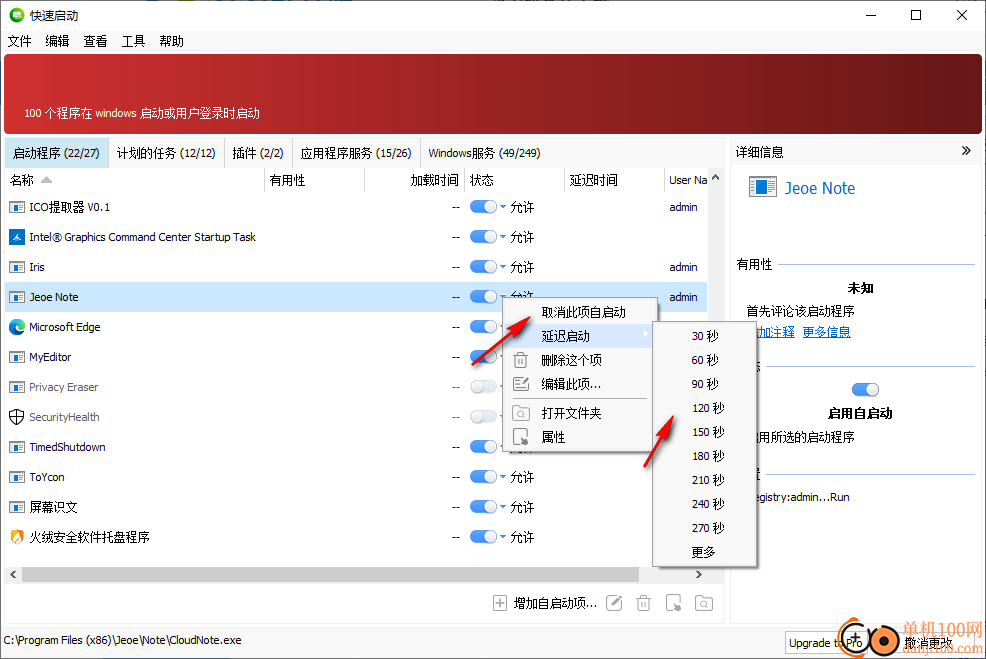The width and height of the screenshot is (986, 659).
Task: Open the 工具 menu
Action: coord(133,41)
